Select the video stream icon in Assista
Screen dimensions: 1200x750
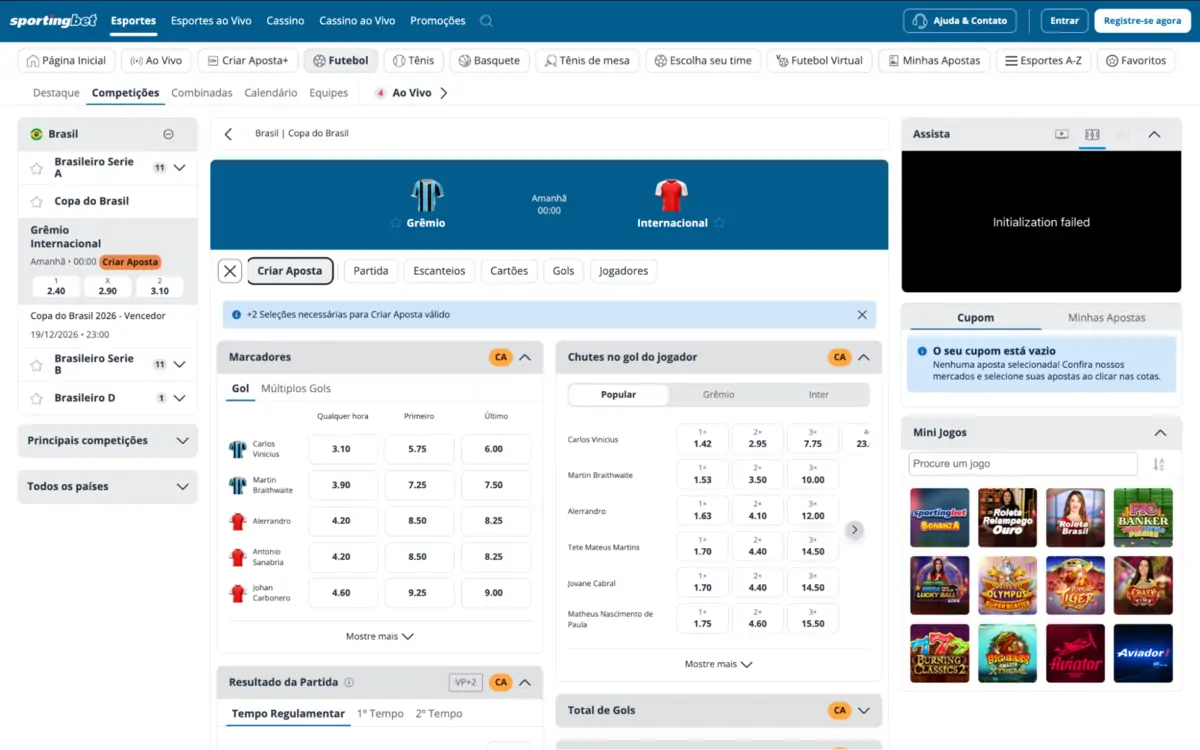1062,134
